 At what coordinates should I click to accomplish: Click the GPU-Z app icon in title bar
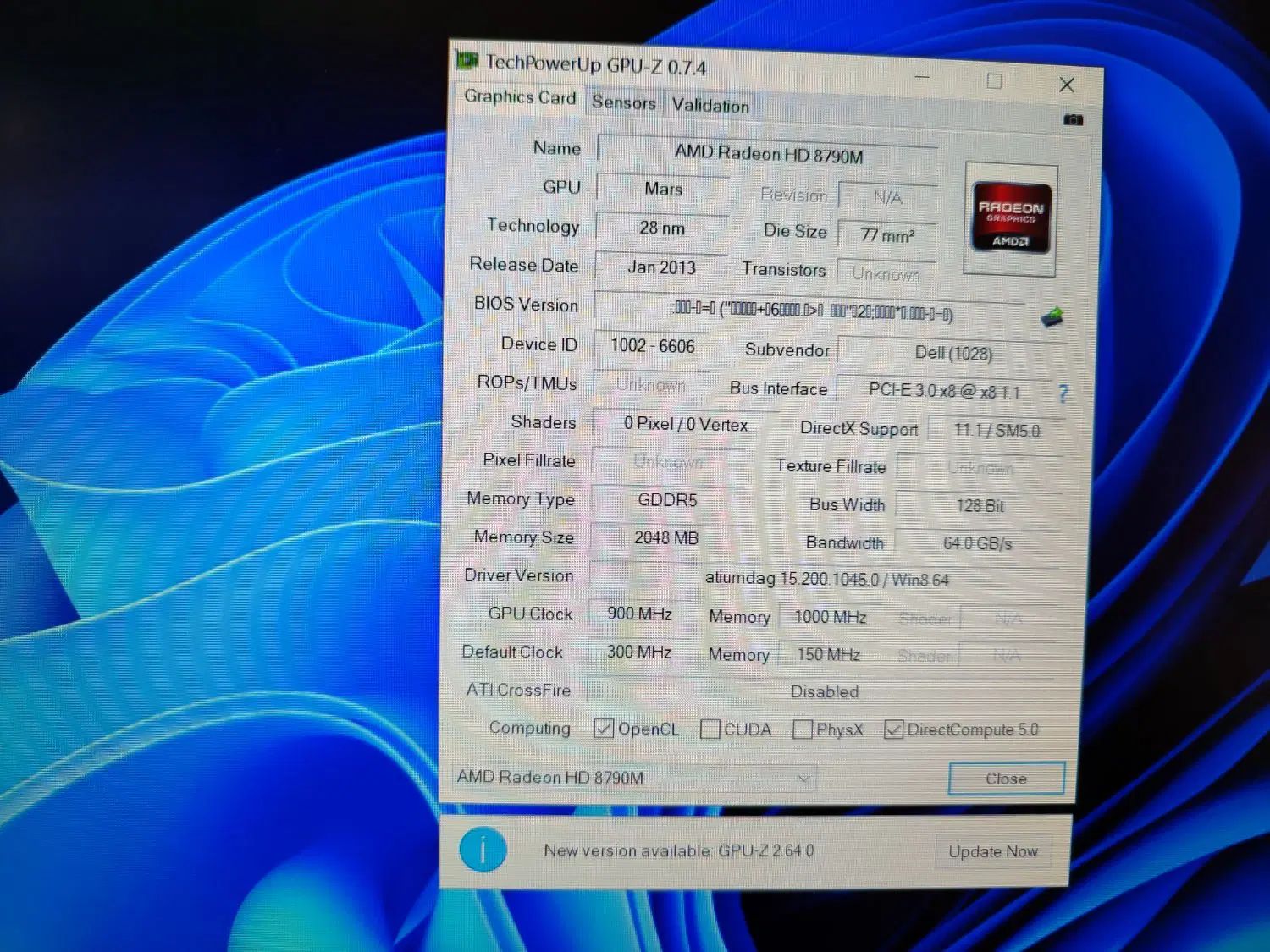(467, 60)
